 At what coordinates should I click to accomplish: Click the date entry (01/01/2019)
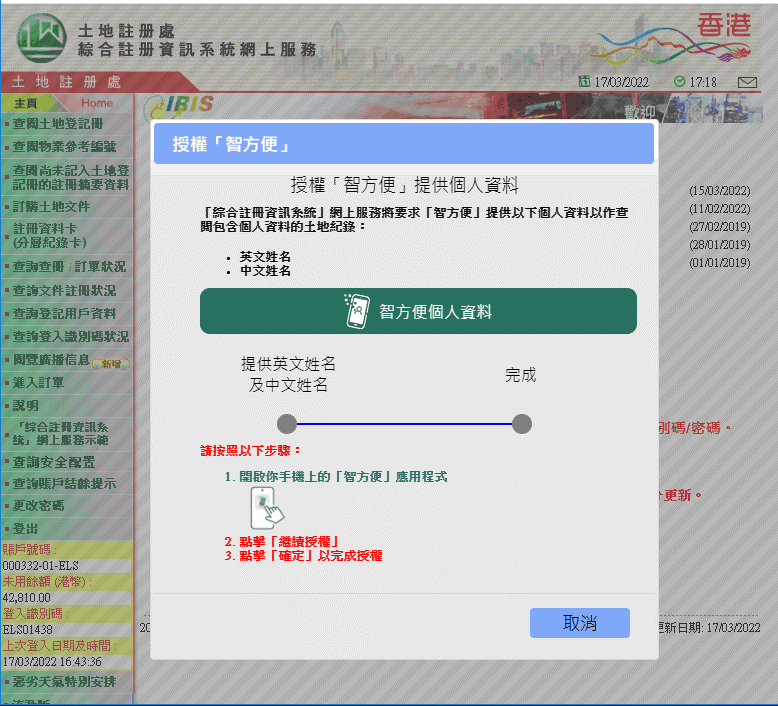click(719, 262)
